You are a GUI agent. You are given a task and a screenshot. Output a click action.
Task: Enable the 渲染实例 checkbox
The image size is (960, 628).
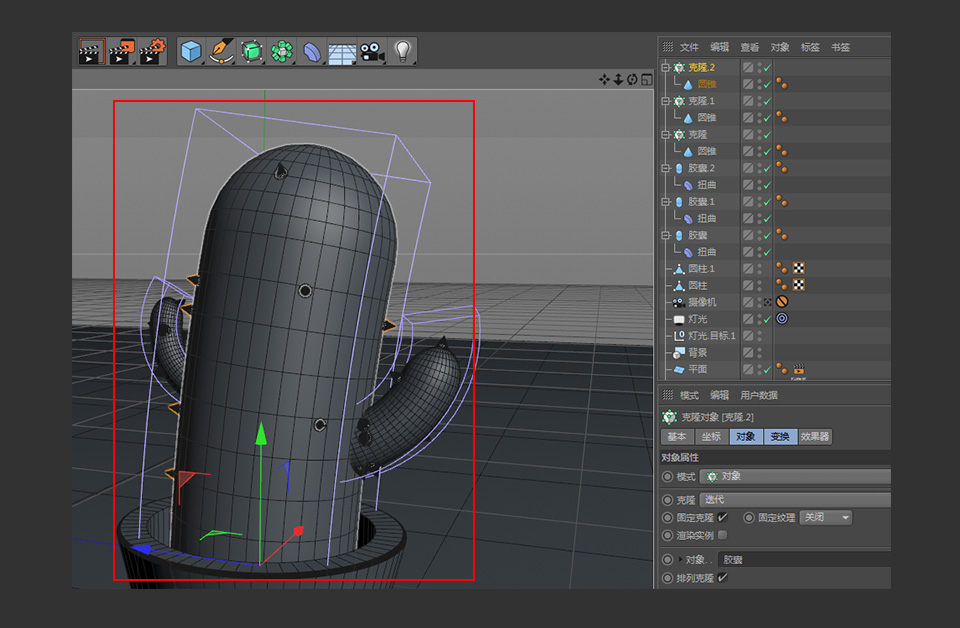click(x=722, y=535)
